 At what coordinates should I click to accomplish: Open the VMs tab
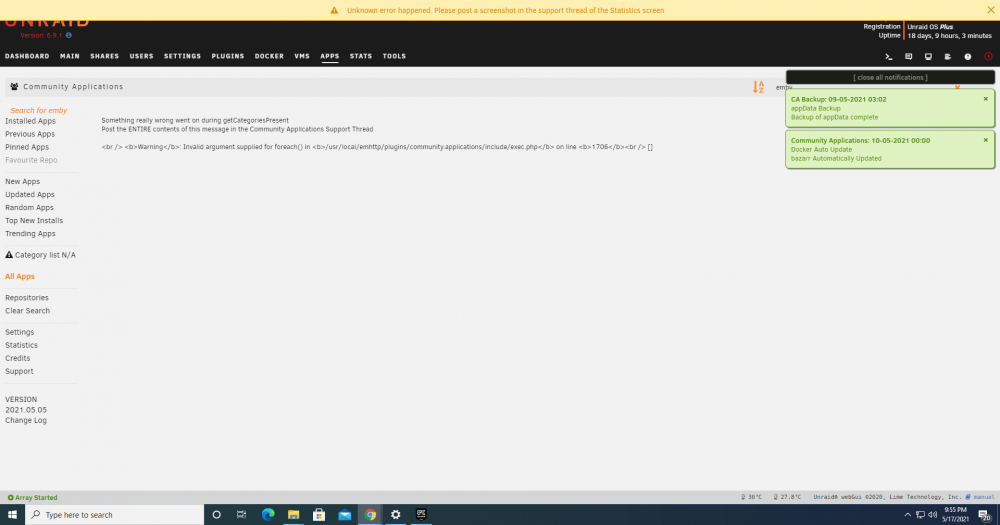[x=302, y=56]
